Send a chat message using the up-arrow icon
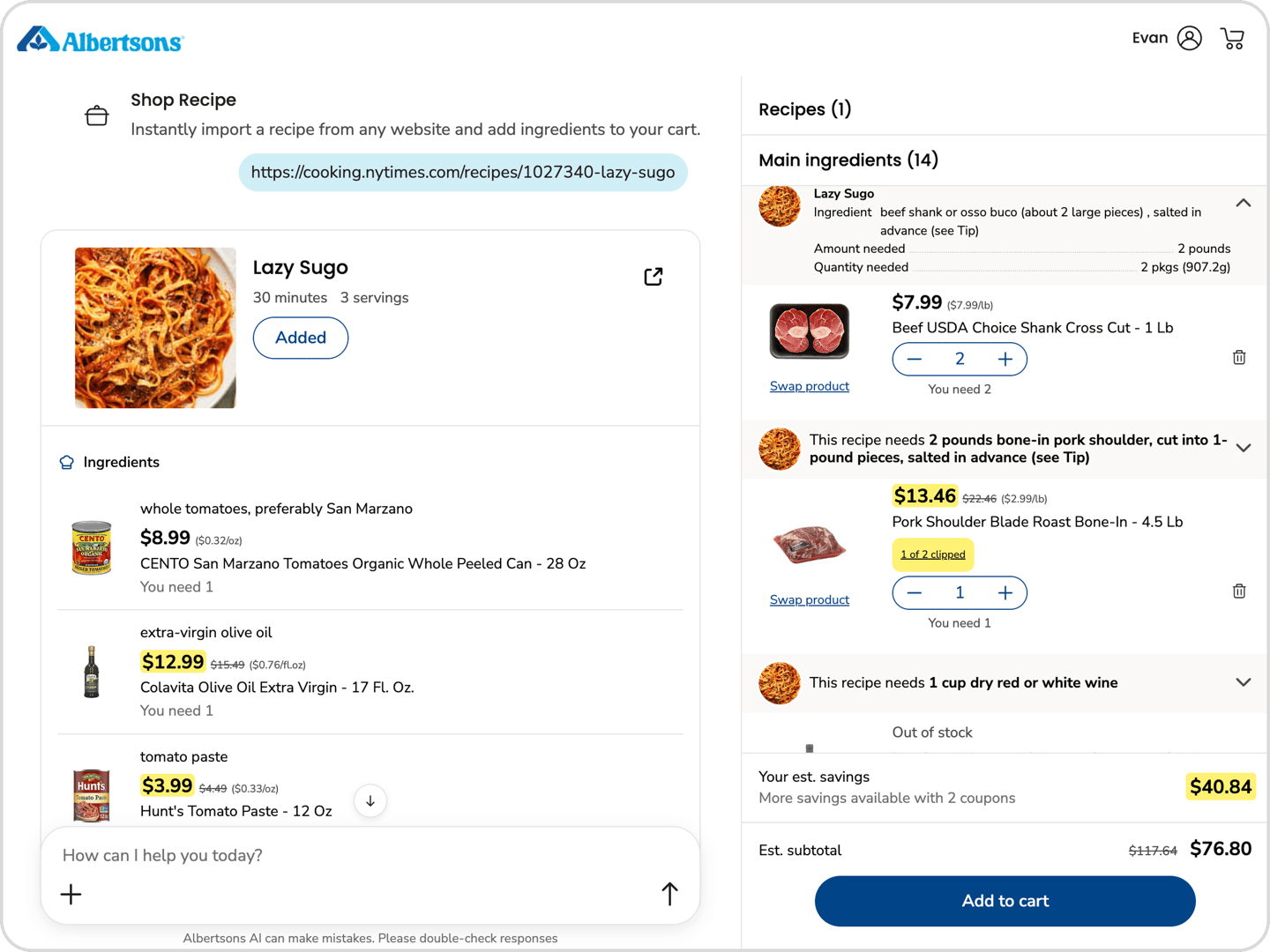 (x=669, y=893)
